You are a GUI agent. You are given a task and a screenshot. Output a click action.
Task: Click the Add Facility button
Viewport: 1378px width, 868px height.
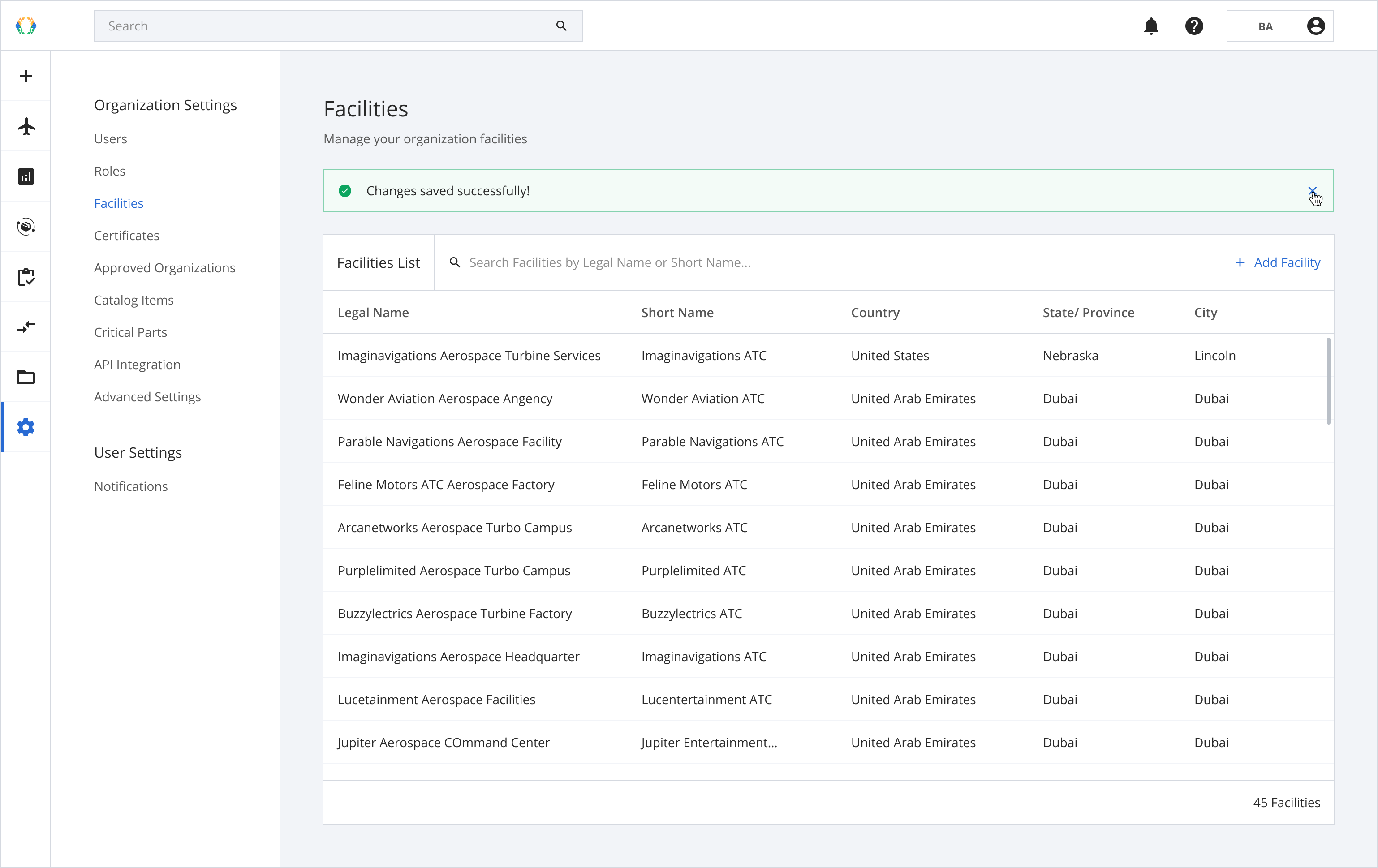tap(1277, 262)
